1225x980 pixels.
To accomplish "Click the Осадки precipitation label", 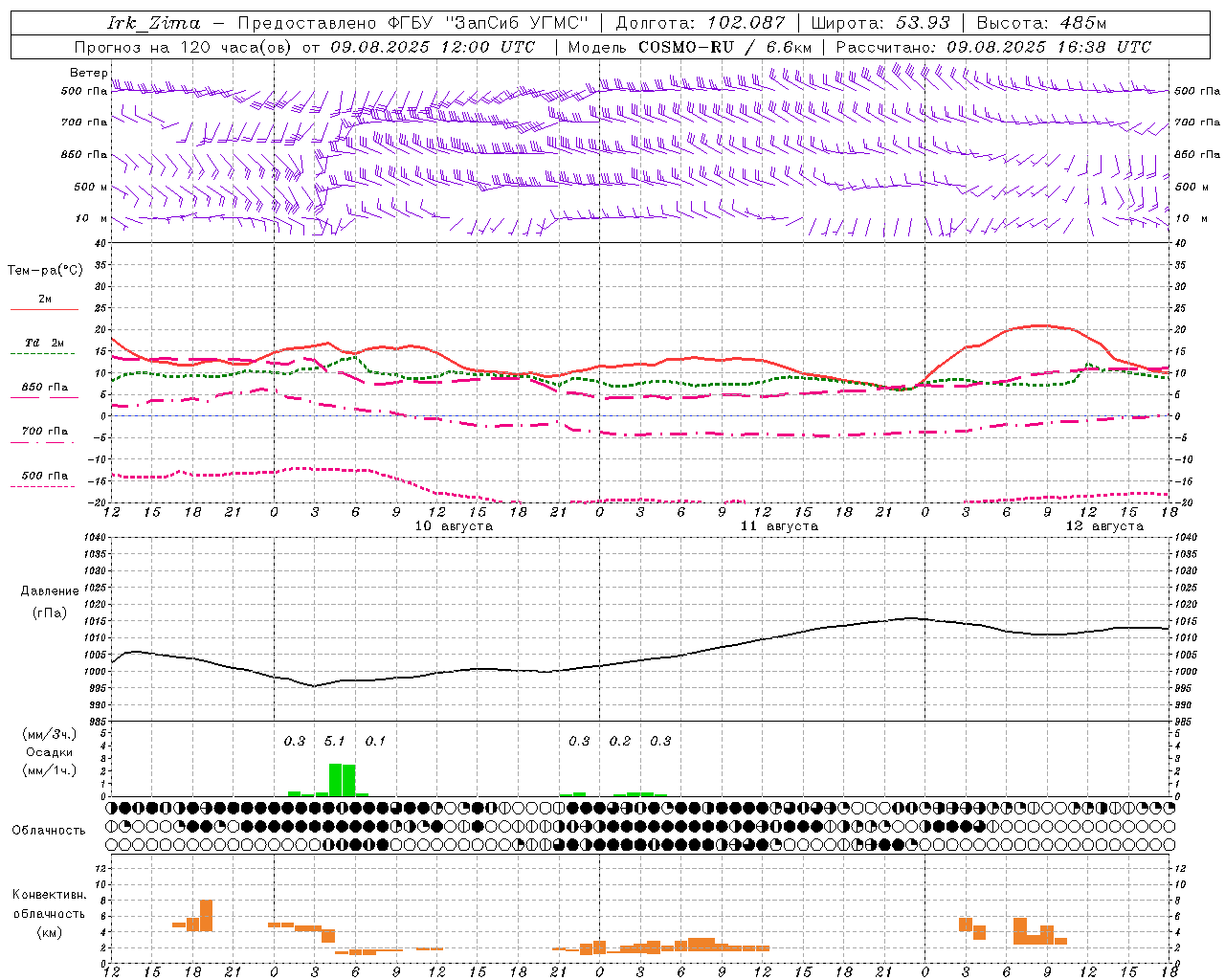I will pos(49,752).
